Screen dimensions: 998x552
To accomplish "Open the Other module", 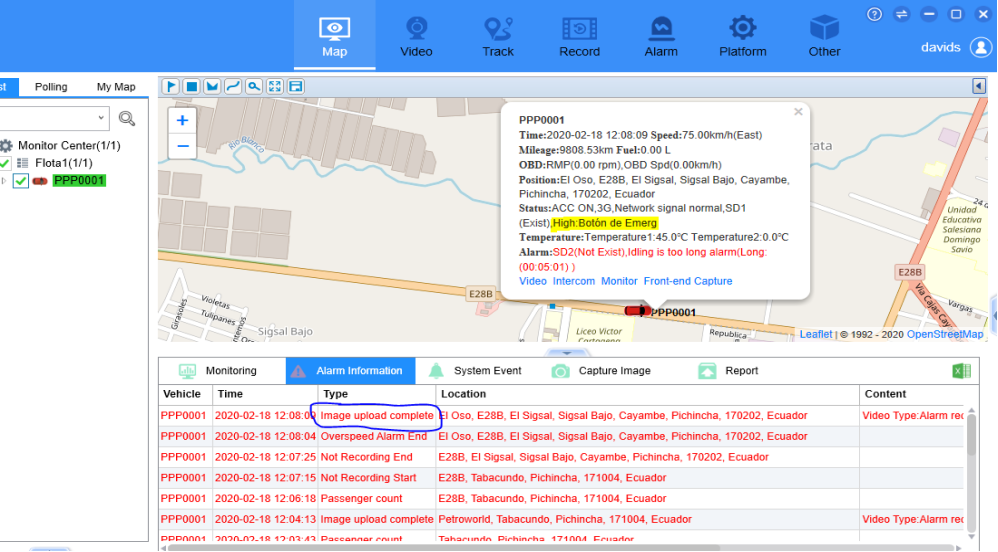I will [x=824, y=36].
